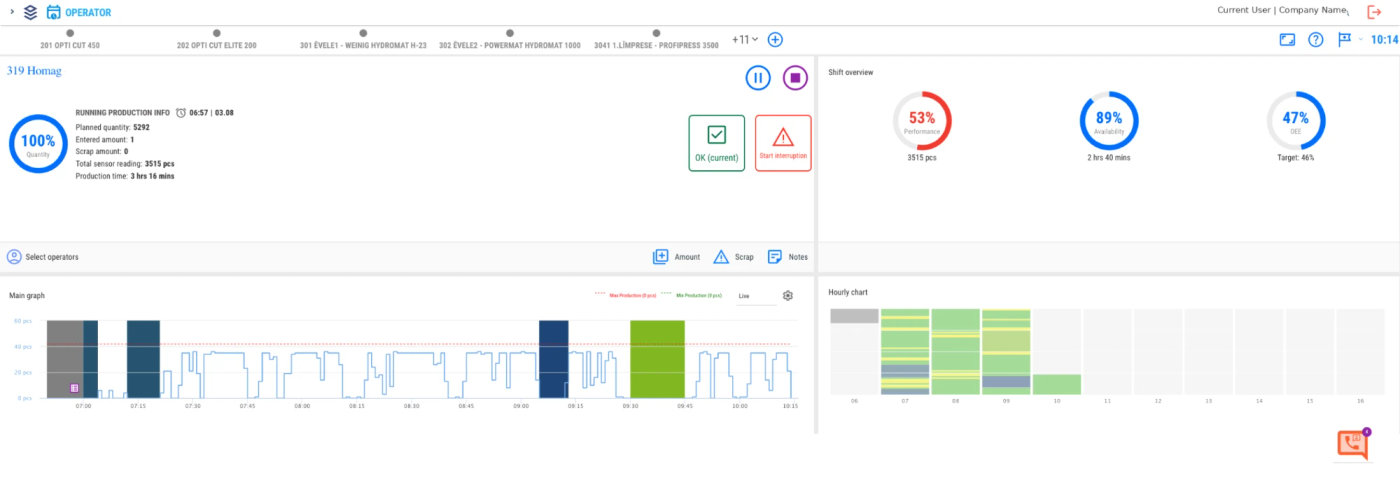Image resolution: width=1400 pixels, height=483 pixels.
Task: Log out with the red exit icon
Action: pyautogui.click(x=1374, y=12)
